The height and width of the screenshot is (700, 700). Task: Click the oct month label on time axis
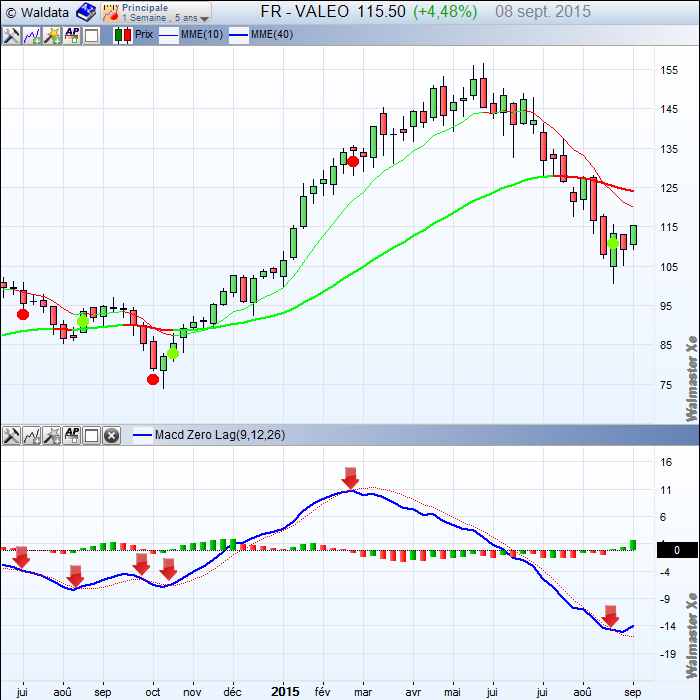153,692
